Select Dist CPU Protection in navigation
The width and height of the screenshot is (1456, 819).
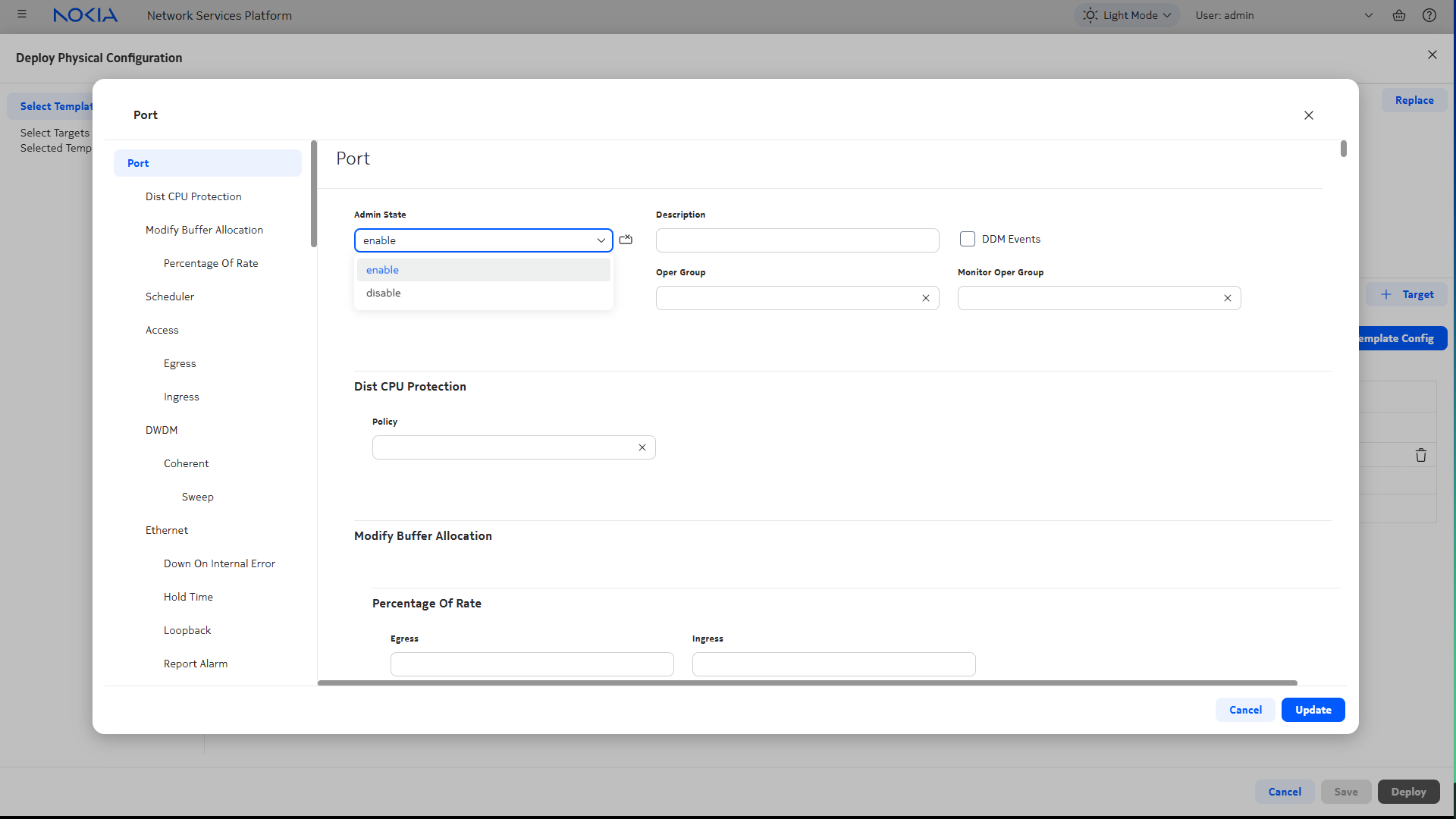click(193, 196)
